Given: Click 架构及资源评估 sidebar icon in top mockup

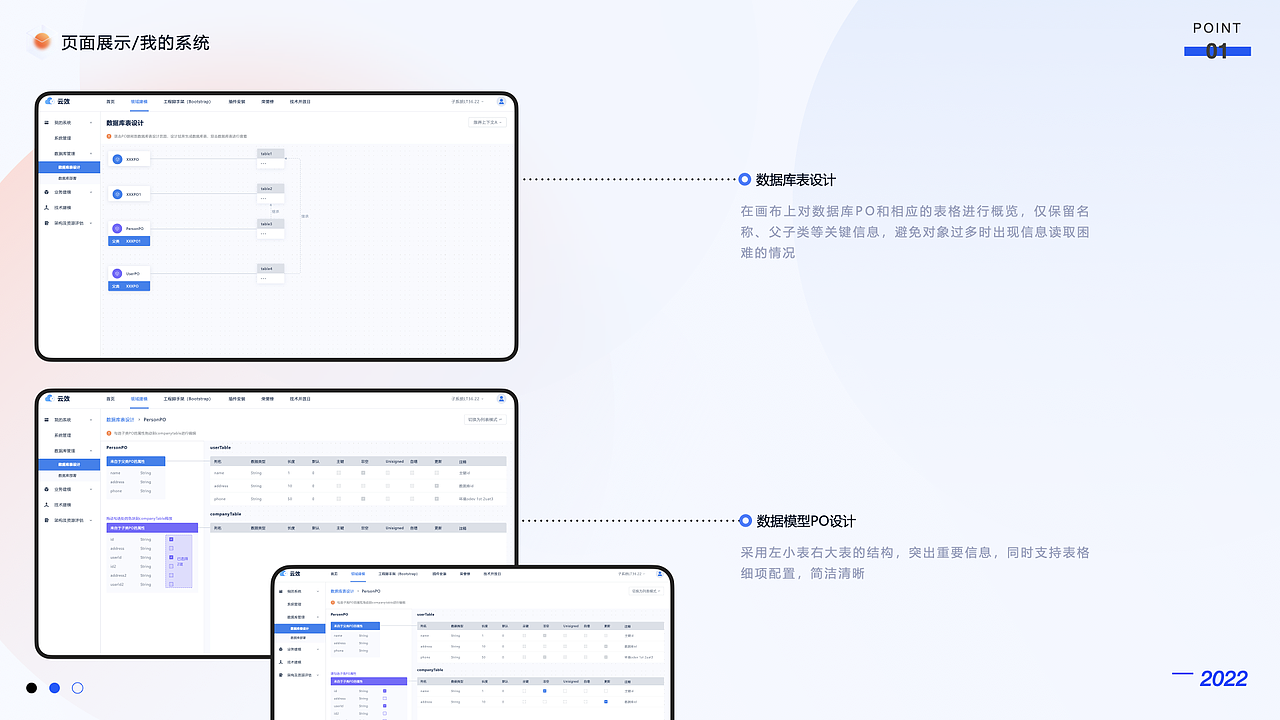Looking at the screenshot, I should (x=47, y=223).
